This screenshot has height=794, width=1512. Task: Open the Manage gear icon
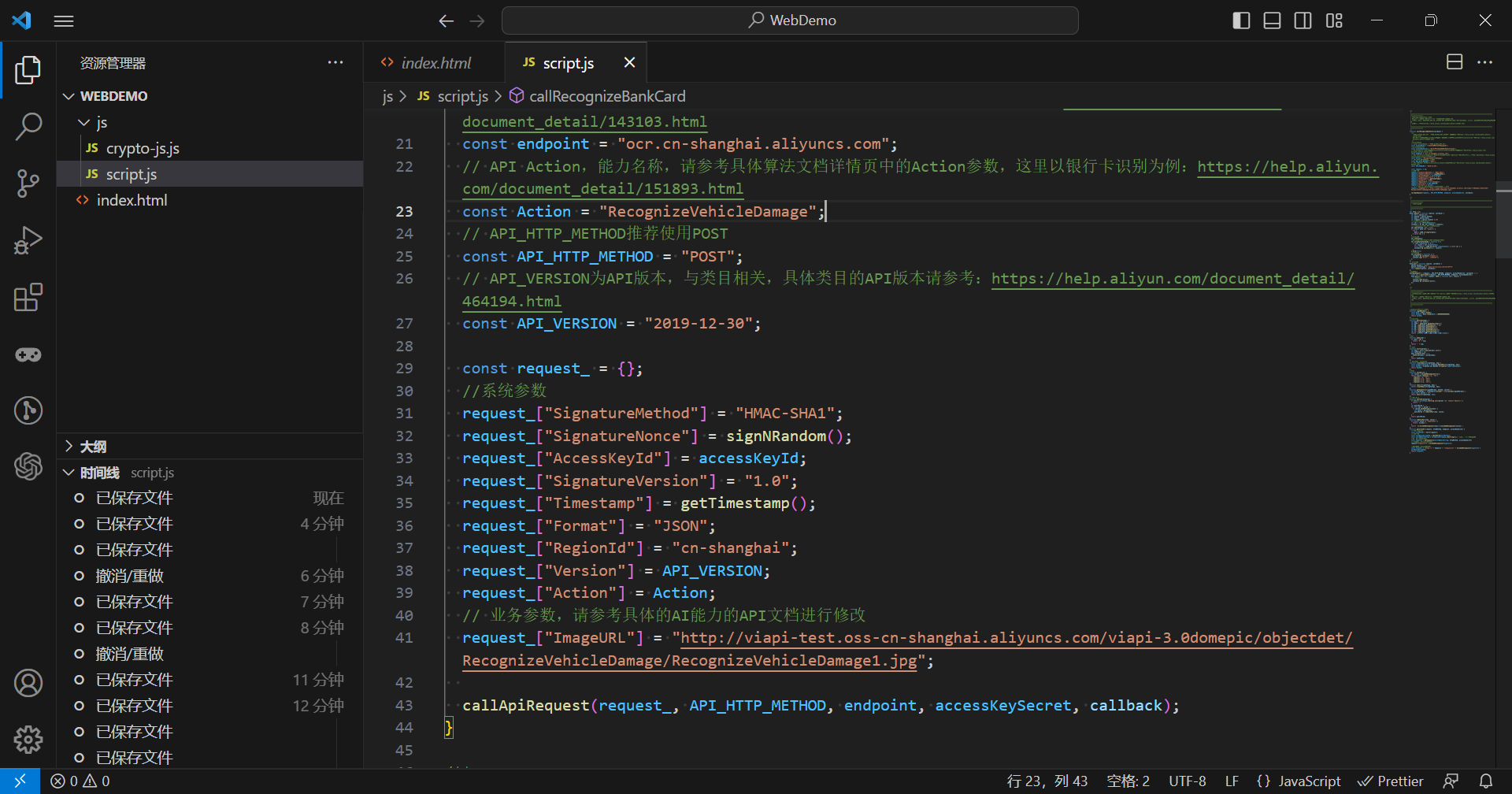(x=28, y=739)
